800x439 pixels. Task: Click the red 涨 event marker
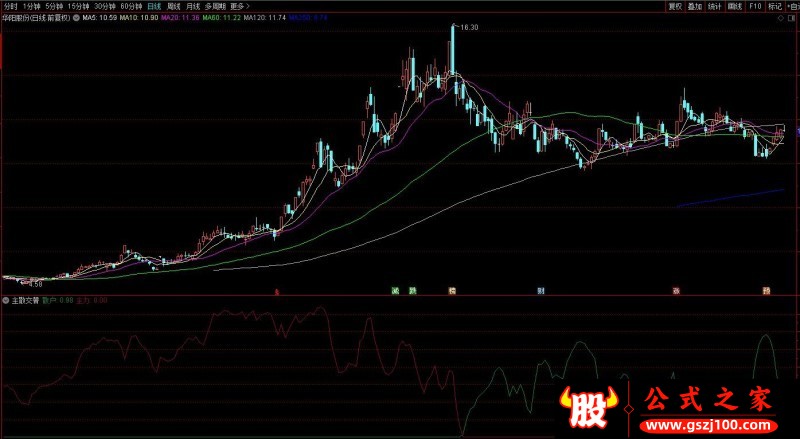tap(676, 291)
